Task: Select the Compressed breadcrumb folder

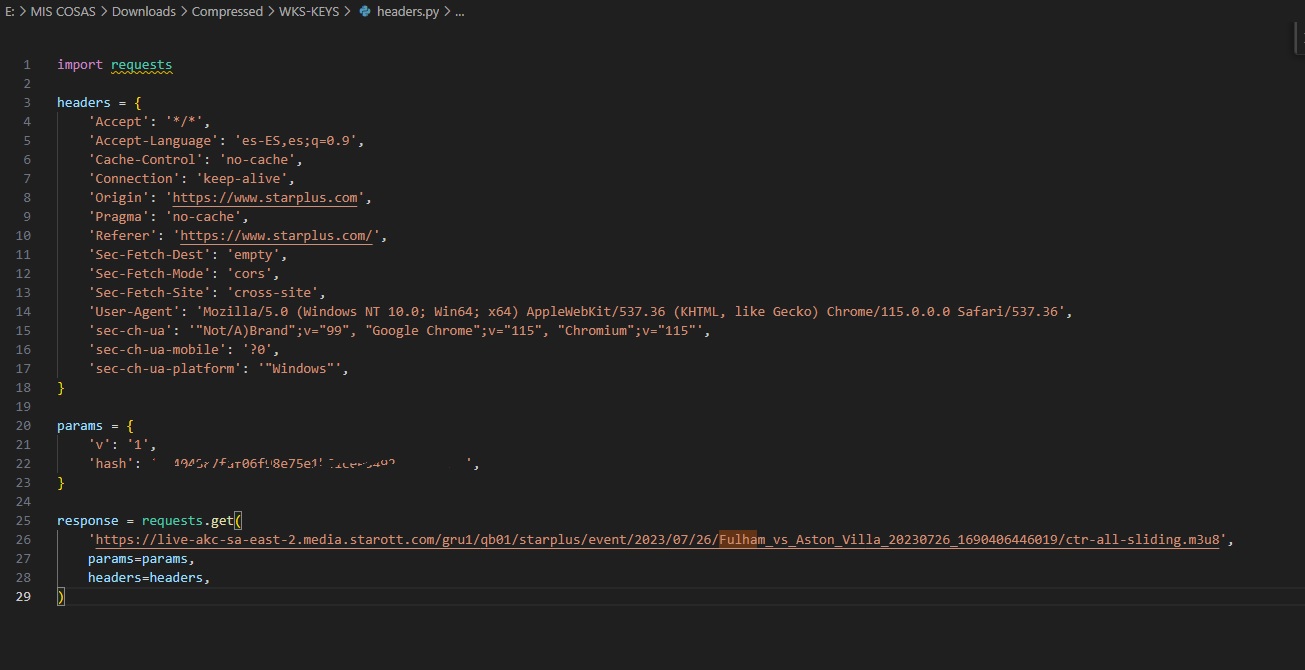Action: [227, 12]
